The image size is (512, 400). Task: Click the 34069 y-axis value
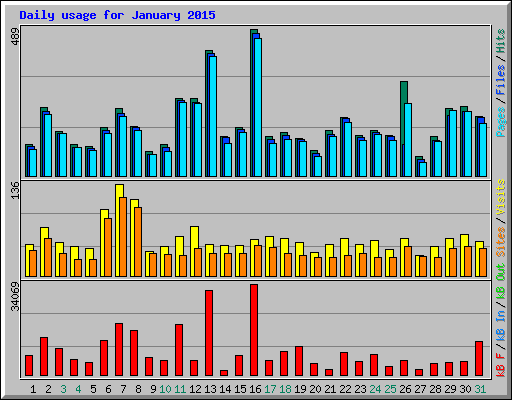coord(15,296)
